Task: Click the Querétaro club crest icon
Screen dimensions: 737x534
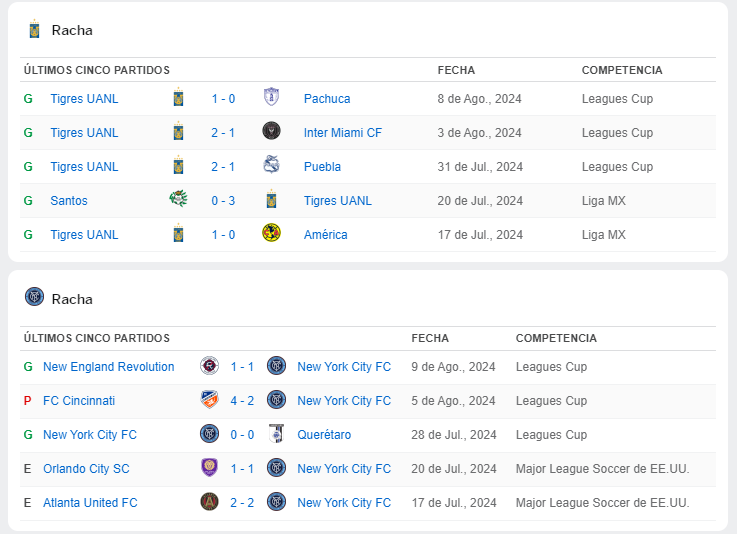Action: click(x=277, y=434)
